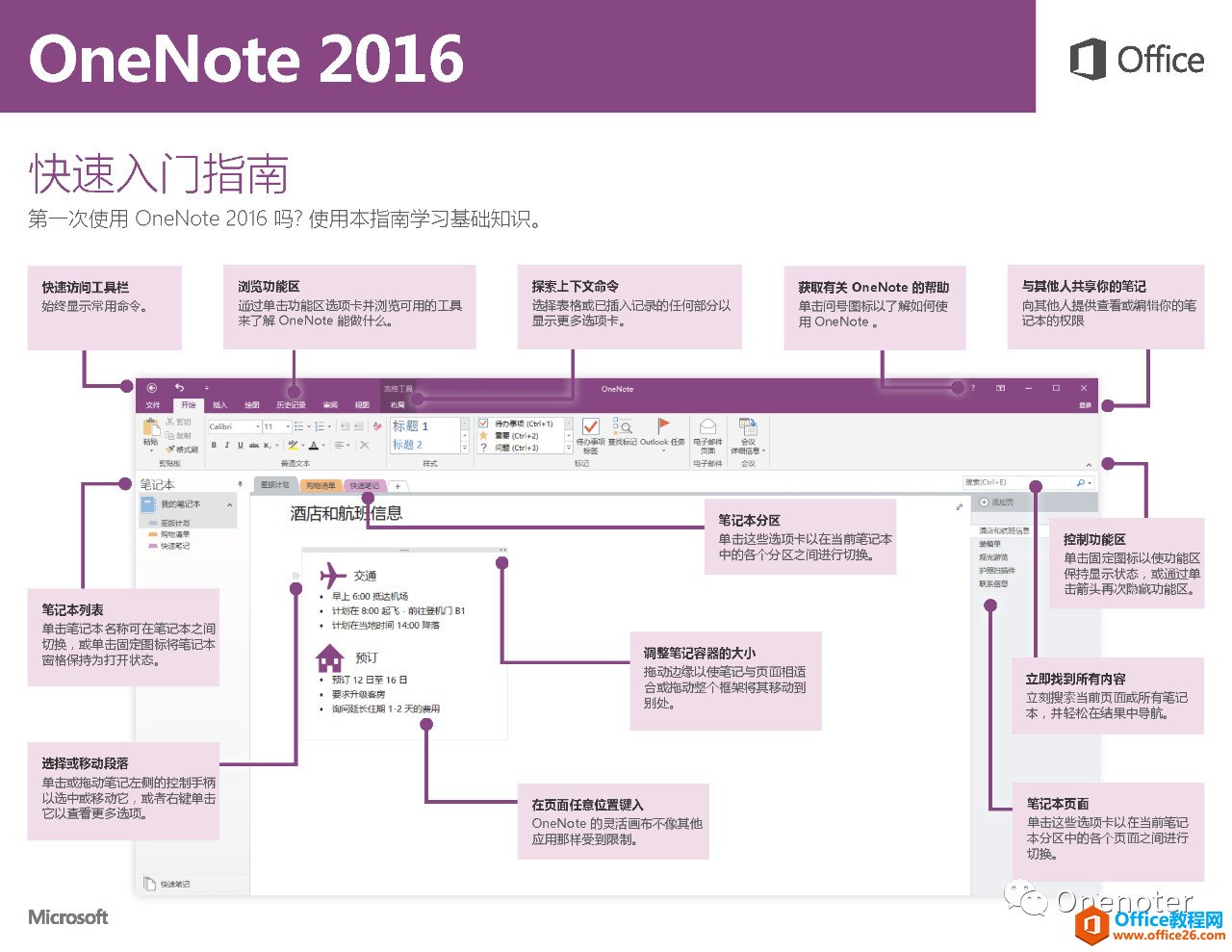Viewport: 1232px width, 952px height.
Task: Select the 问题 (Ctrl+3) question tag
Action: tap(522, 448)
